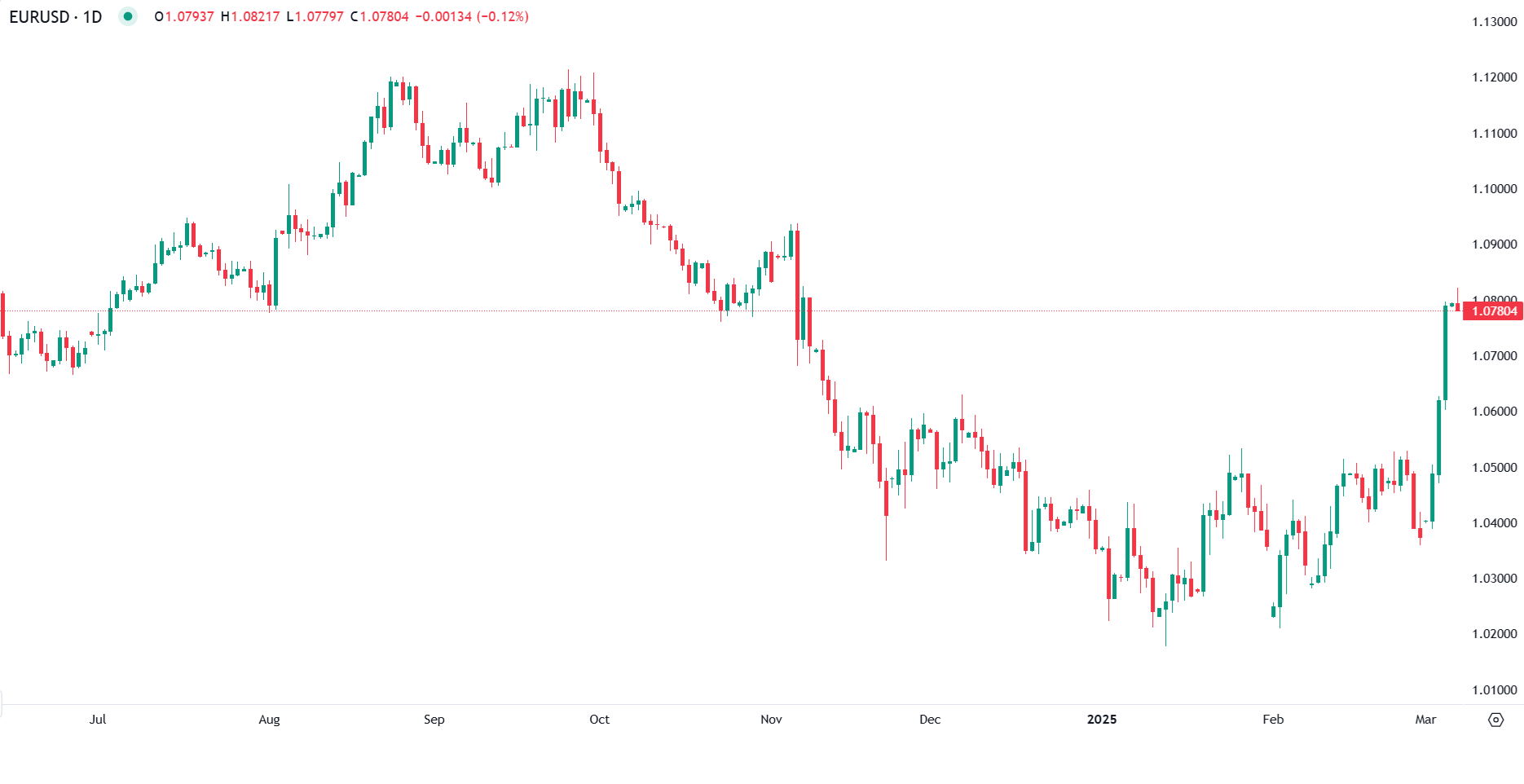Image resolution: width=1524 pixels, height=784 pixels.
Task: Click the 1.13000 price scale label
Action: click(1495, 22)
